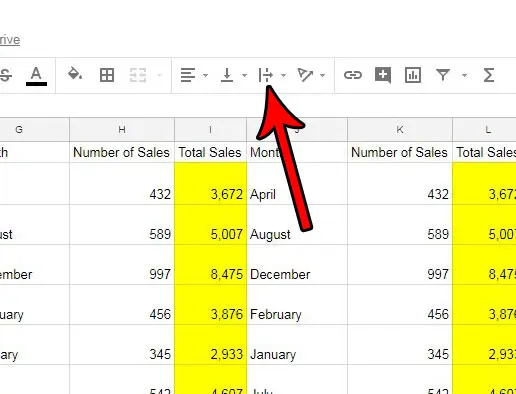This screenshot has width=516, height=394.
Task: Click the text wrapping icon
Action: coord(266,75)
